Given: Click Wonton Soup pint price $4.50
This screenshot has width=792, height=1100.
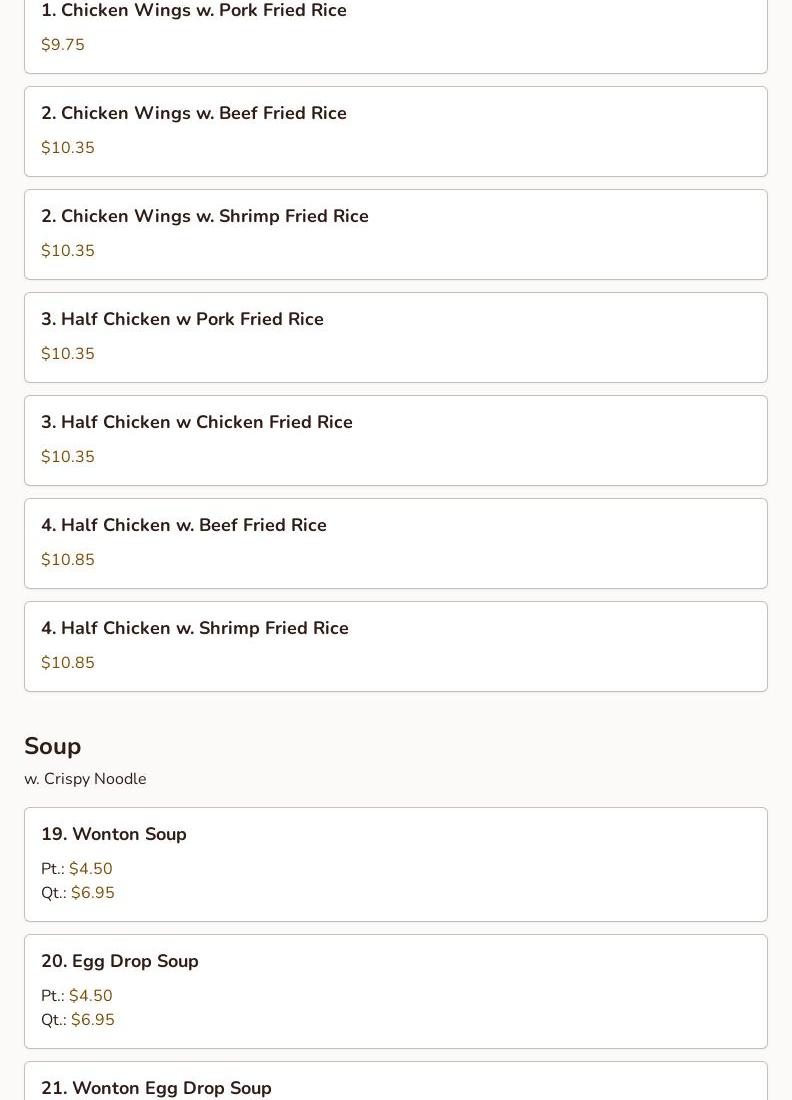Looking at the screenshot, I should pos(90,868).
